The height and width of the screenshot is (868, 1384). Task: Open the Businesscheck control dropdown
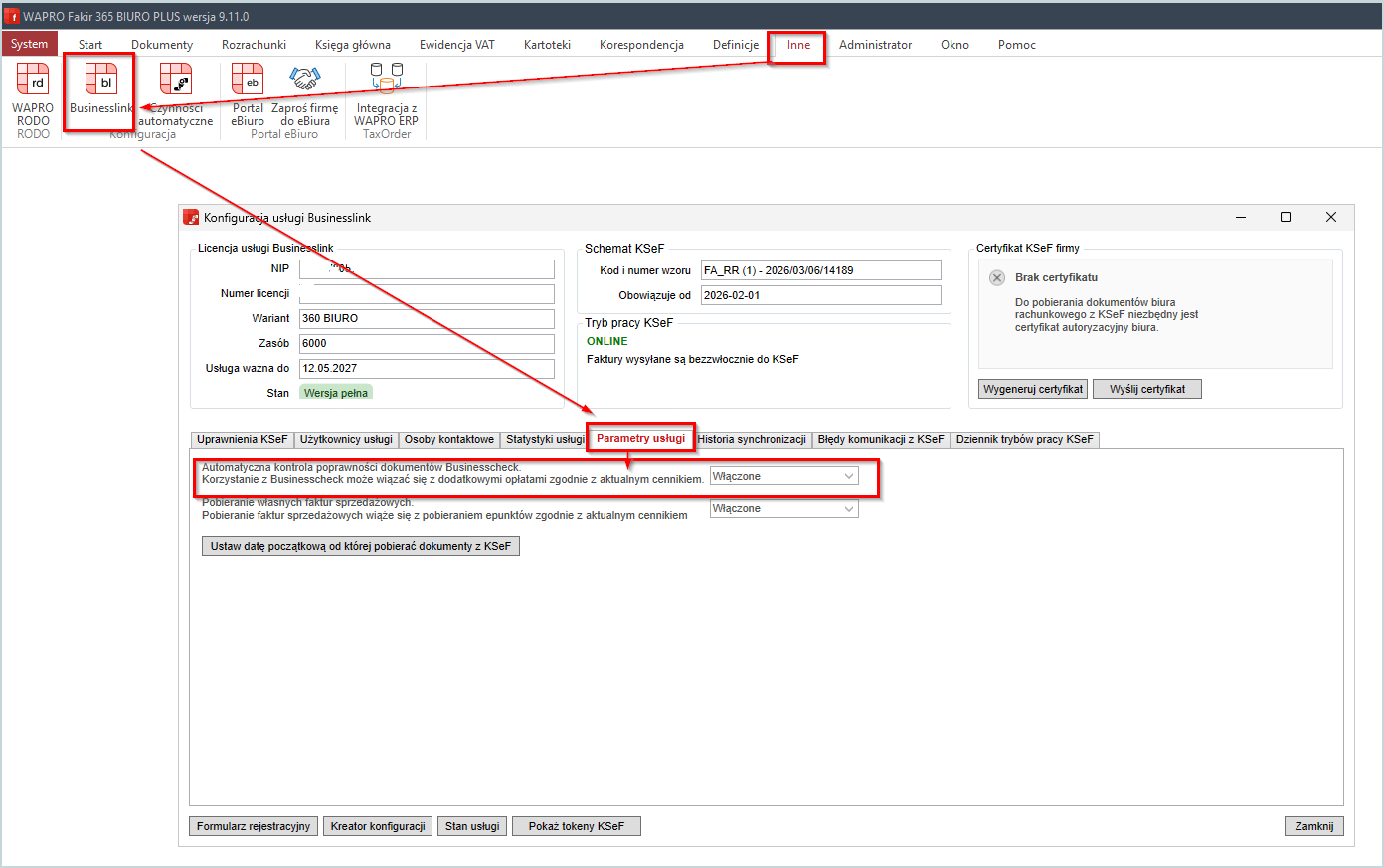[x=783, y=477]
